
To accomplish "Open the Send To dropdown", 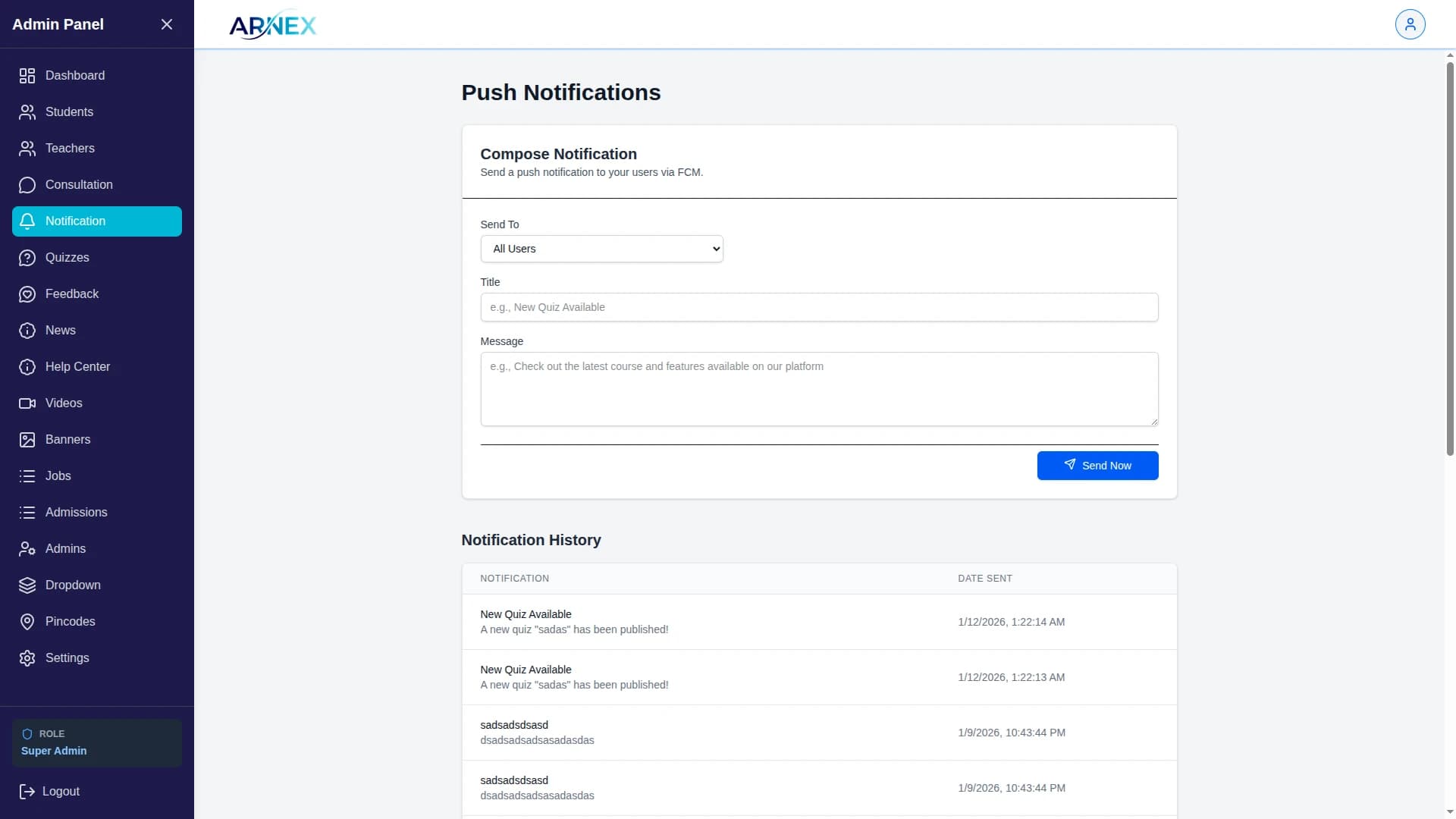I will (601, 249).
